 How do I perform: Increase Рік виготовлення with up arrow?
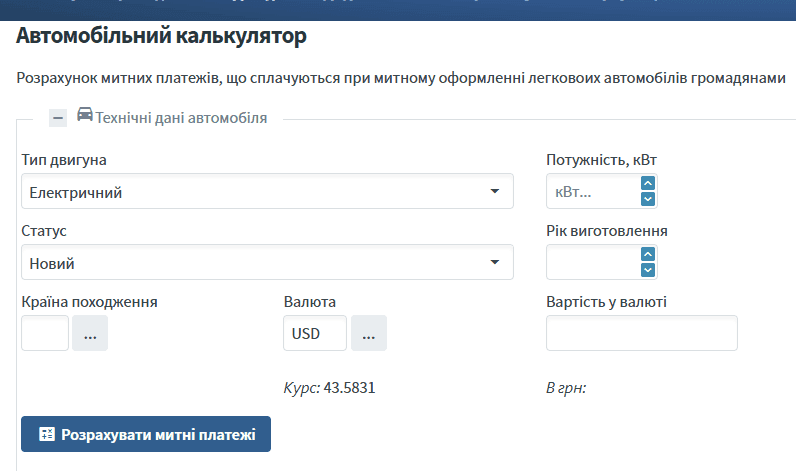point(648,254)
